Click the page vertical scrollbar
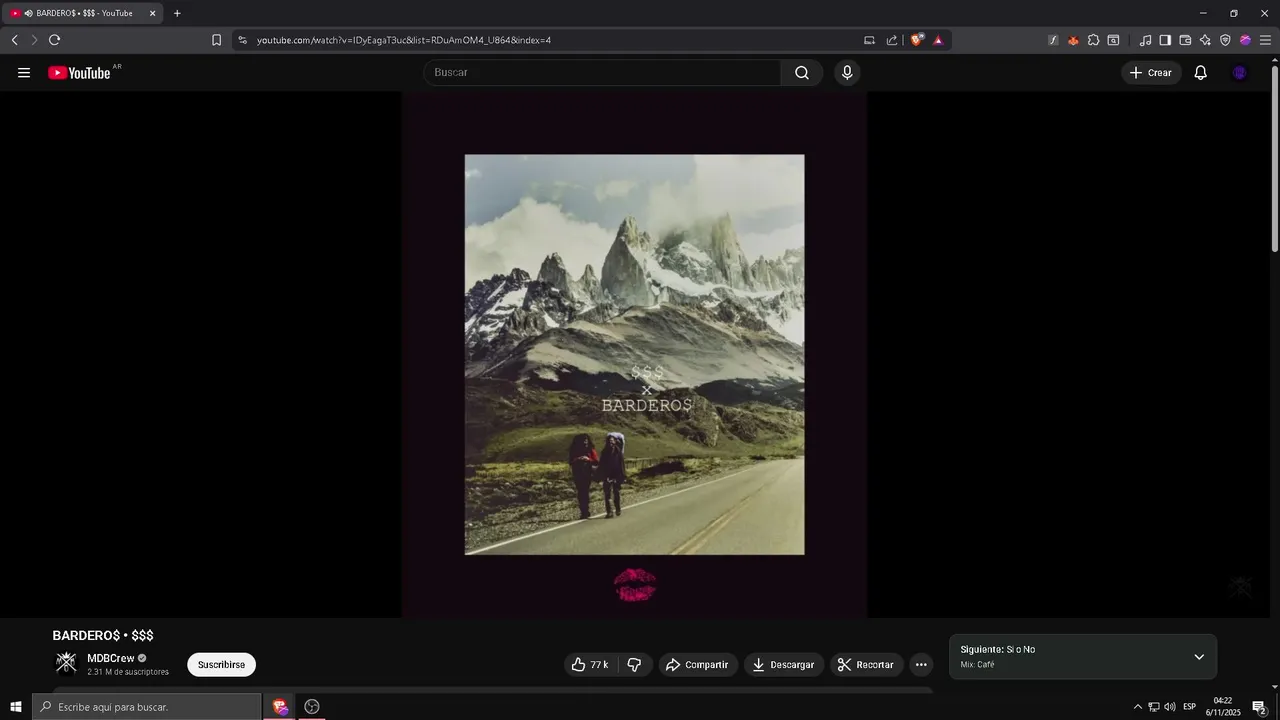 pos(1274,158)
